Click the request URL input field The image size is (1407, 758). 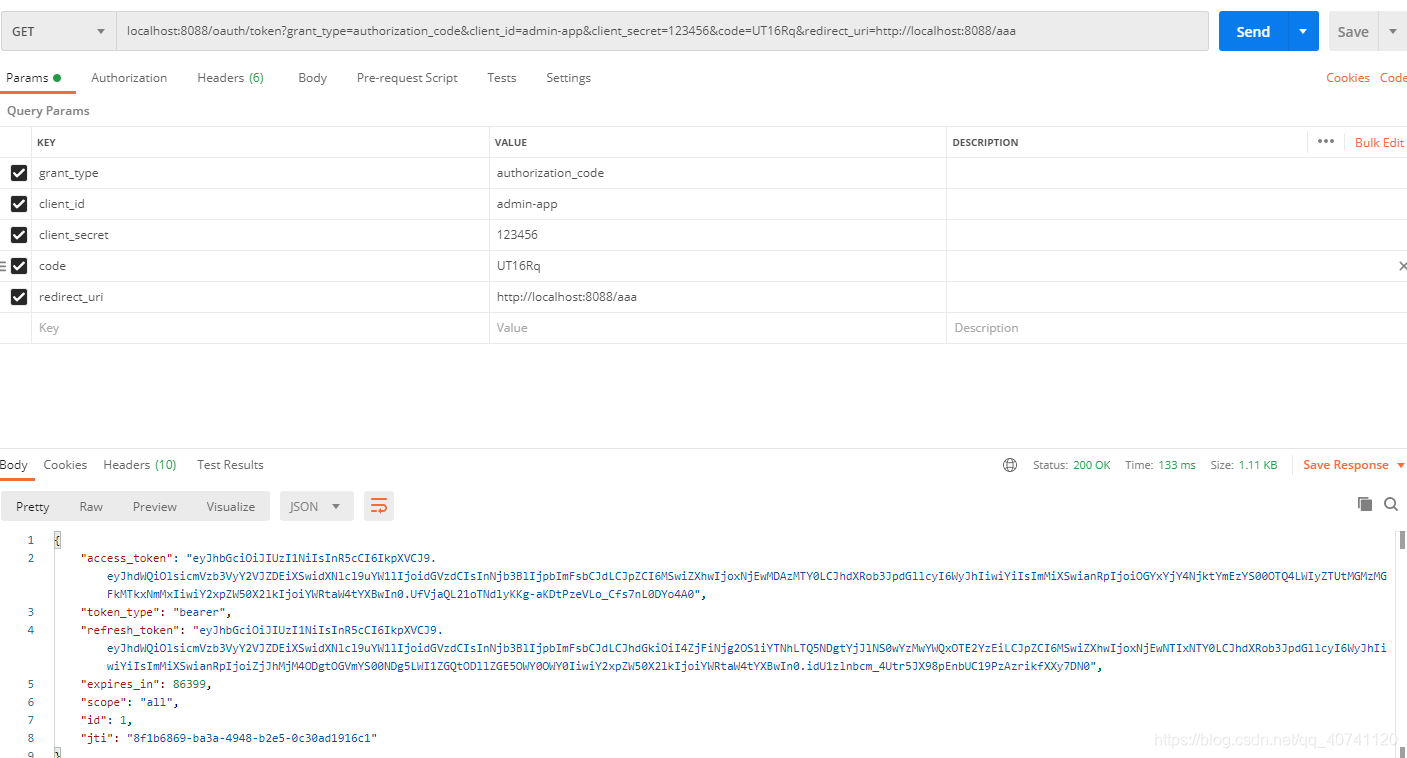662,31
